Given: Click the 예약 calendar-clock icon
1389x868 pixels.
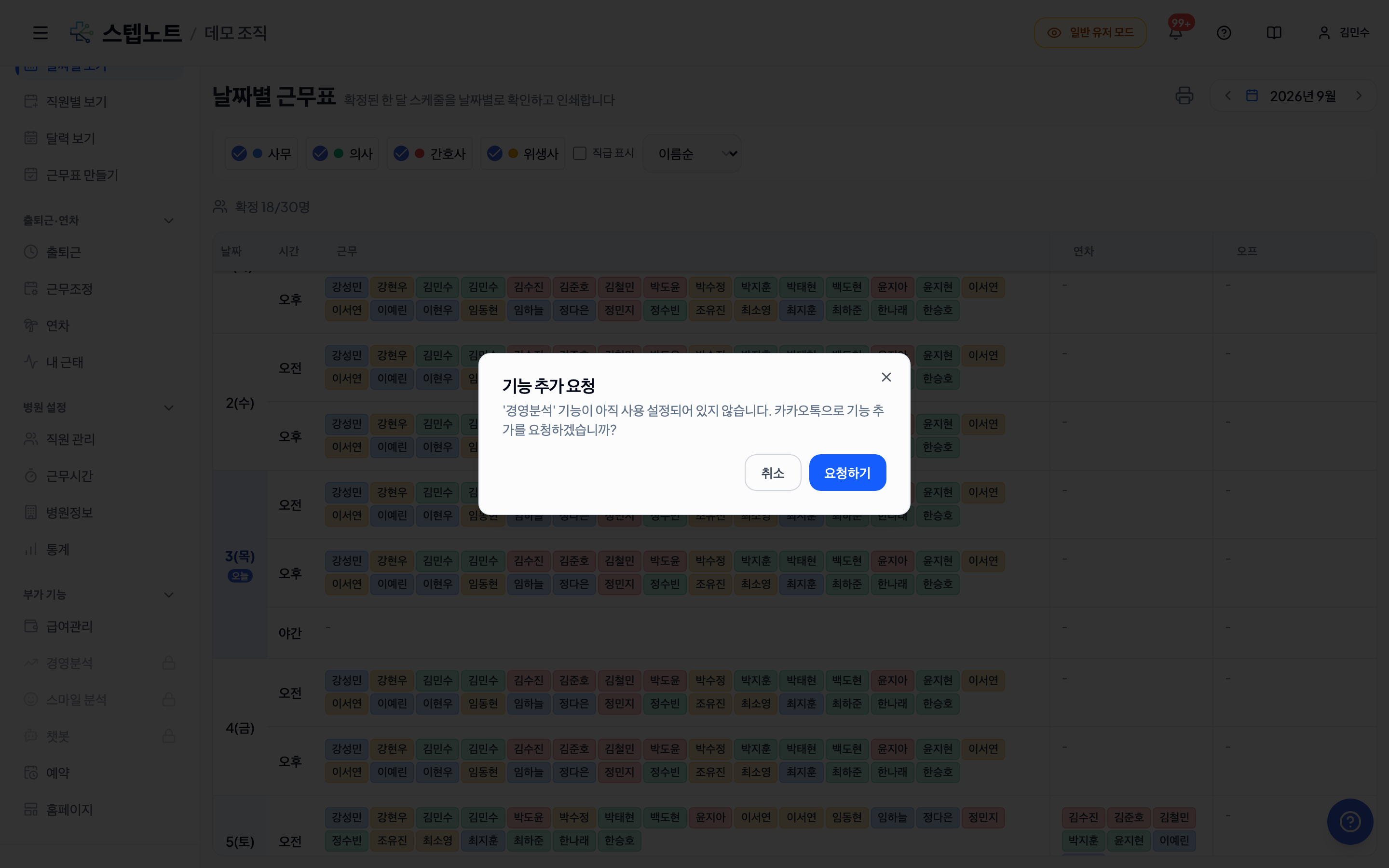Looking at the screenshot, I should click(x=31, y=773).
